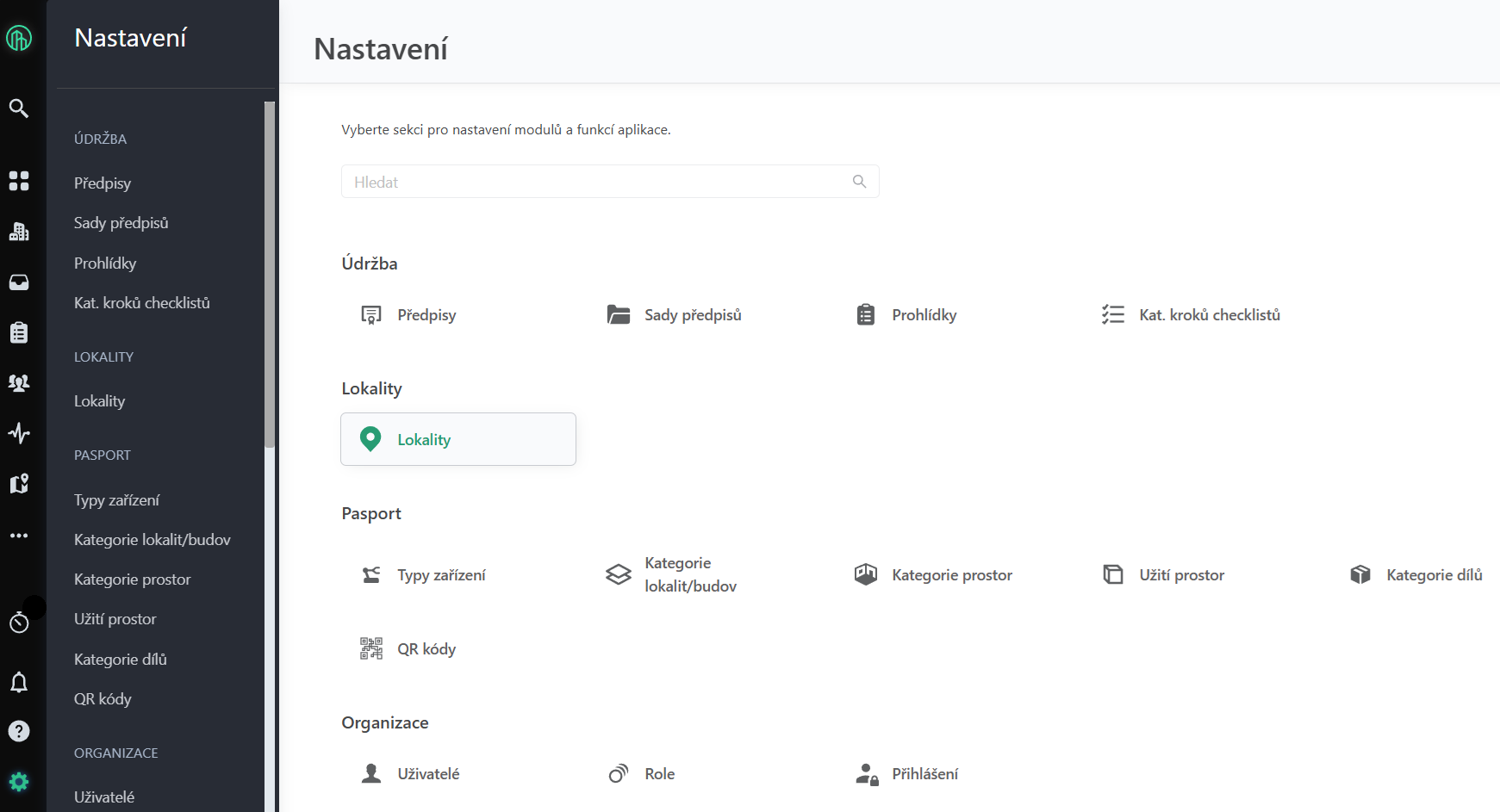The image size is (1500, 812).
Task: Select Lokality in the sidebar menu
Action: 100,401
